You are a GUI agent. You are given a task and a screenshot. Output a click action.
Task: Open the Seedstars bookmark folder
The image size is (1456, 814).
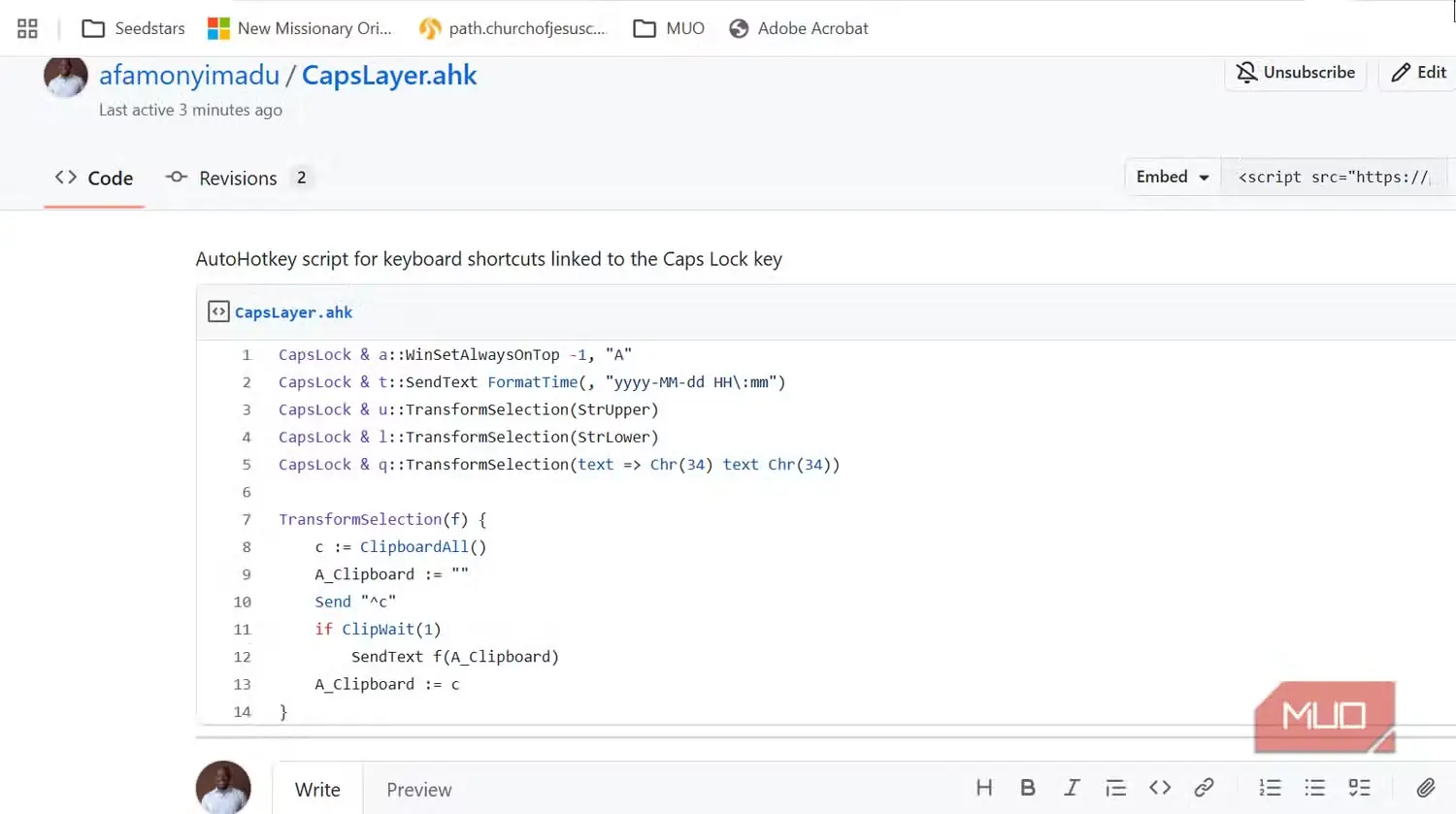[133, 28]
